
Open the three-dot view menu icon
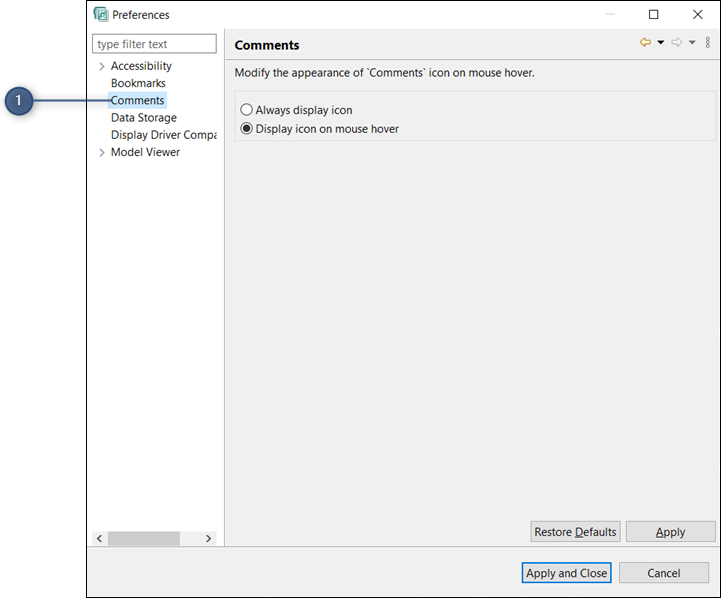[x=708, y=43]
